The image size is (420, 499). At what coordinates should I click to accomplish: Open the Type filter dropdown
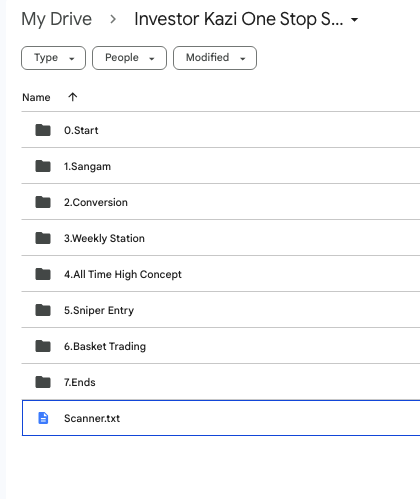(x=53, y=58)
